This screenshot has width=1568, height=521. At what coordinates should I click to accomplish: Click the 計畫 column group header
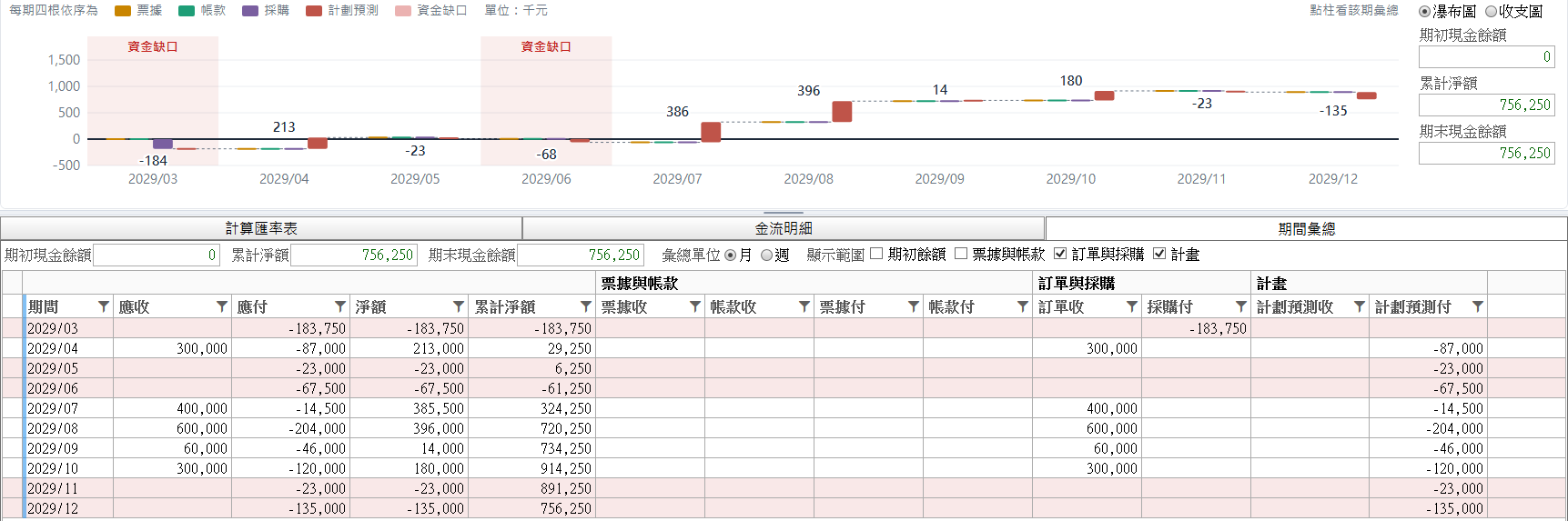1370,283
